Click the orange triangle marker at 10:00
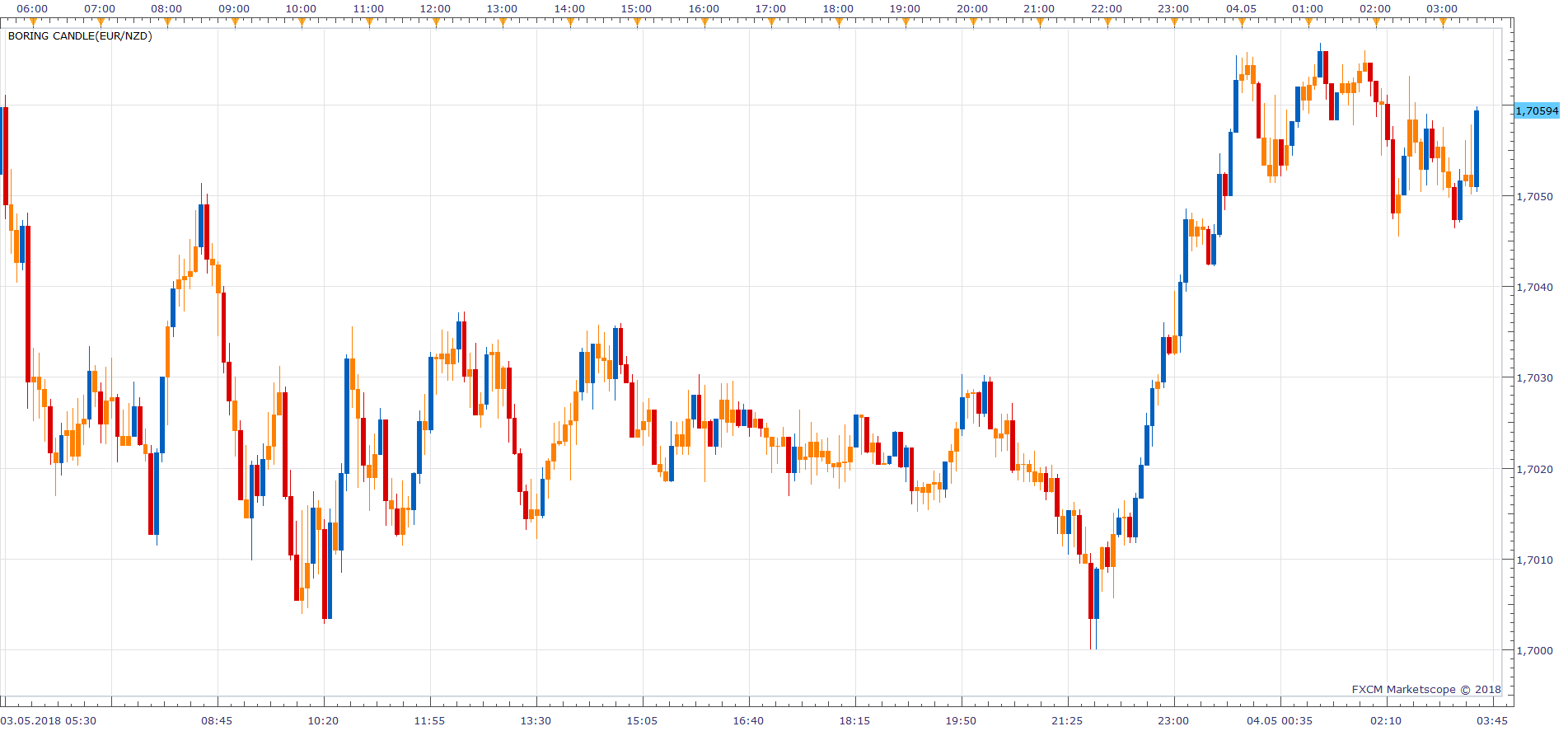This screenshot has width=1568, height=731. (x=302, y=22)
